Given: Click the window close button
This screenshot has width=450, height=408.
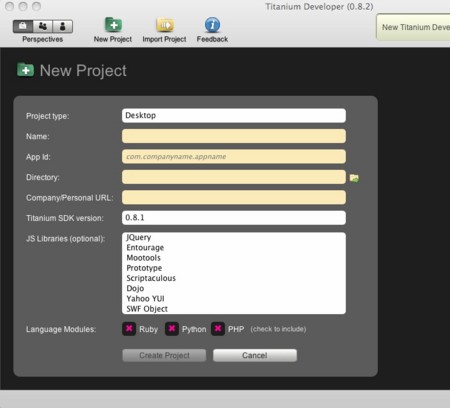Looking at the screenshot, I should point(10,6).
